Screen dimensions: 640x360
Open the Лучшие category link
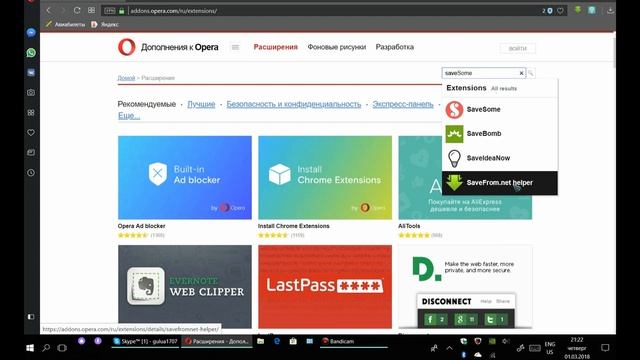pos(201,104)
